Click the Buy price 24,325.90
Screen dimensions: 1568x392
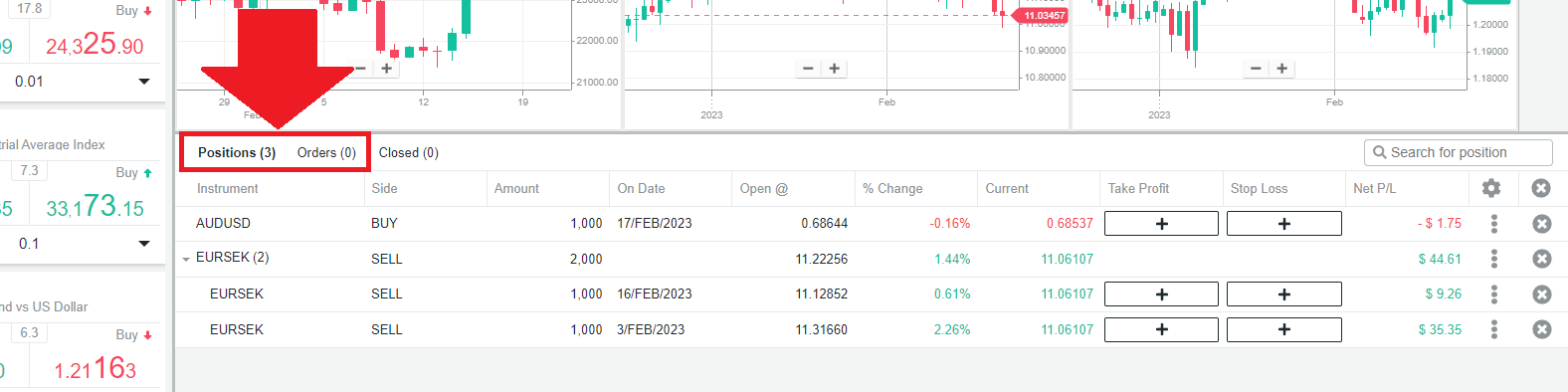pos(95,44)
